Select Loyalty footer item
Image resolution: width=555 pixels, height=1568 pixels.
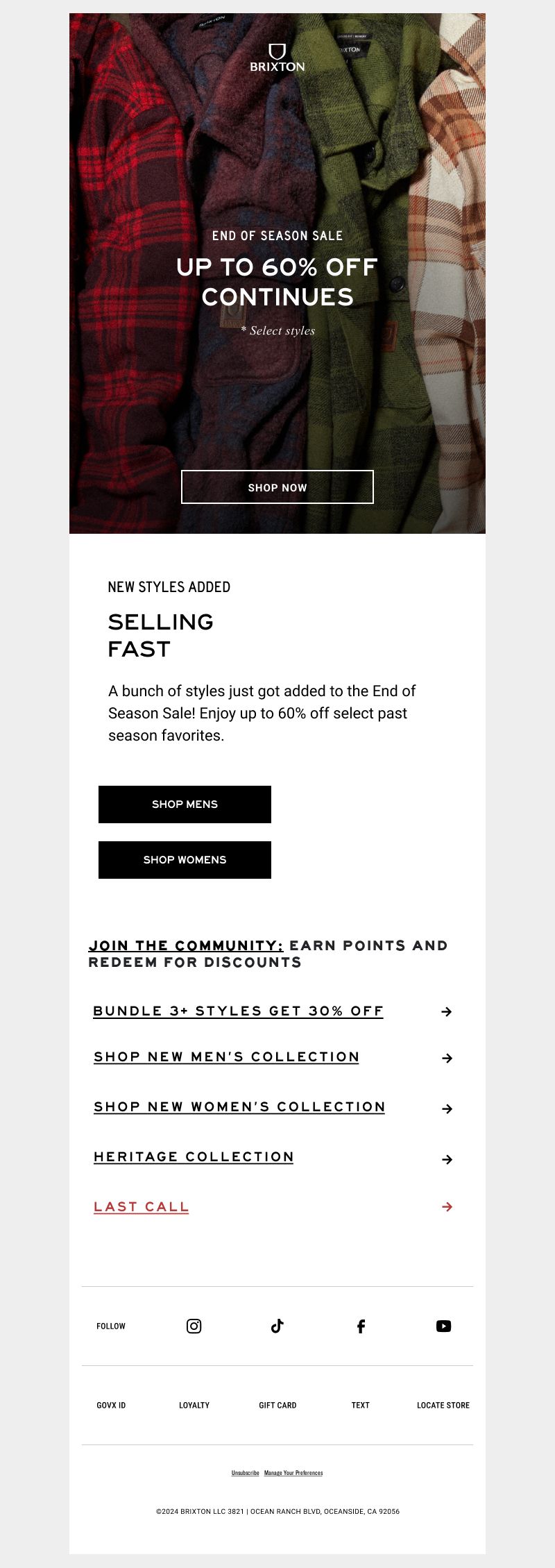[x=194, y=1405]
